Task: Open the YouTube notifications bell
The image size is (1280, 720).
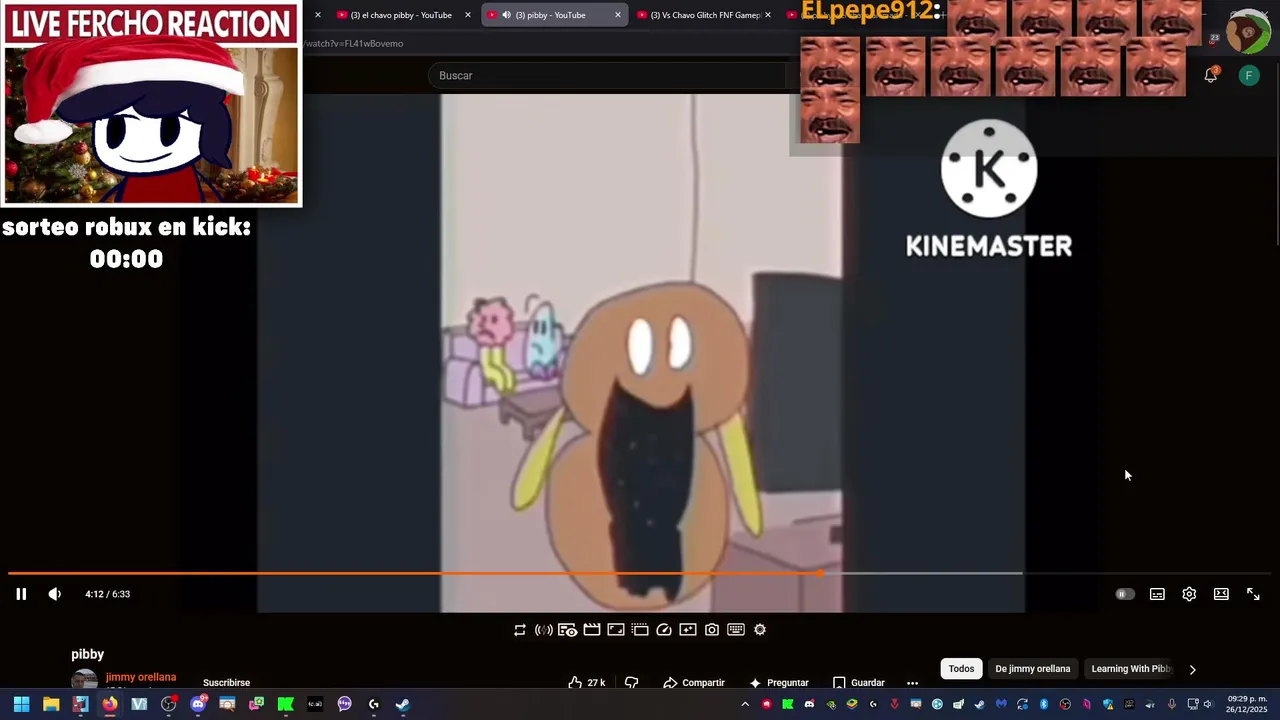Action: click(x=1210, y=75)
